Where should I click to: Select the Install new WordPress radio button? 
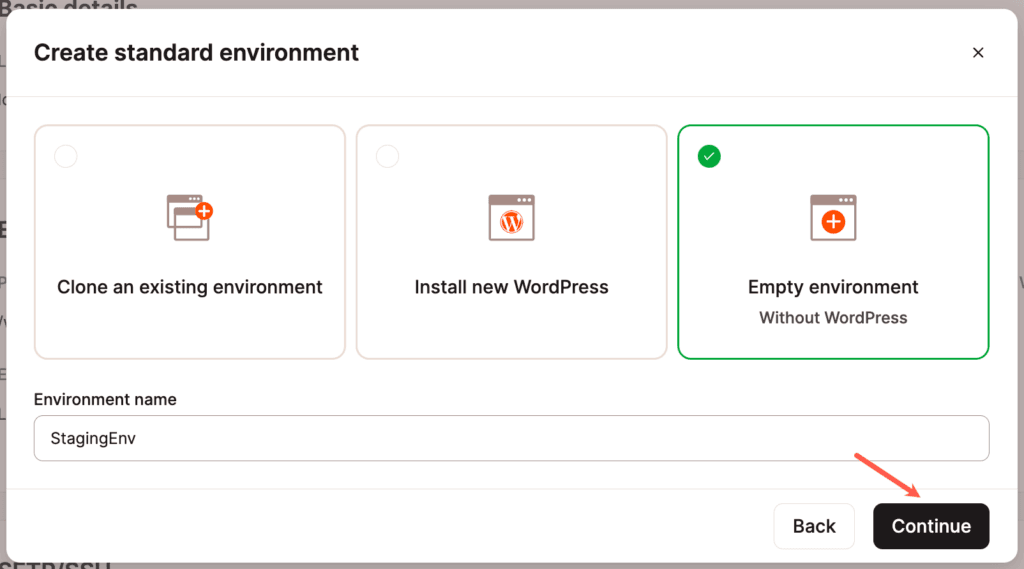(387, 156)
